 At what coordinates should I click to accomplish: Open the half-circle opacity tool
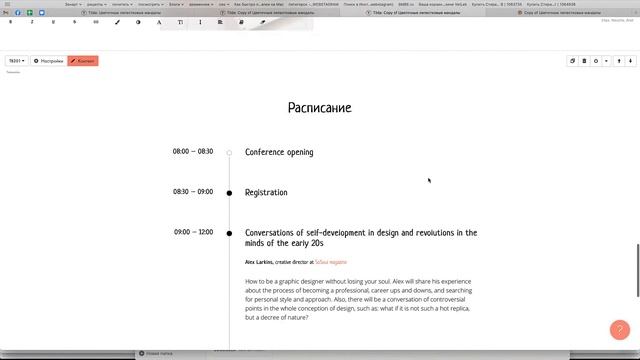(x=138, y=22)
